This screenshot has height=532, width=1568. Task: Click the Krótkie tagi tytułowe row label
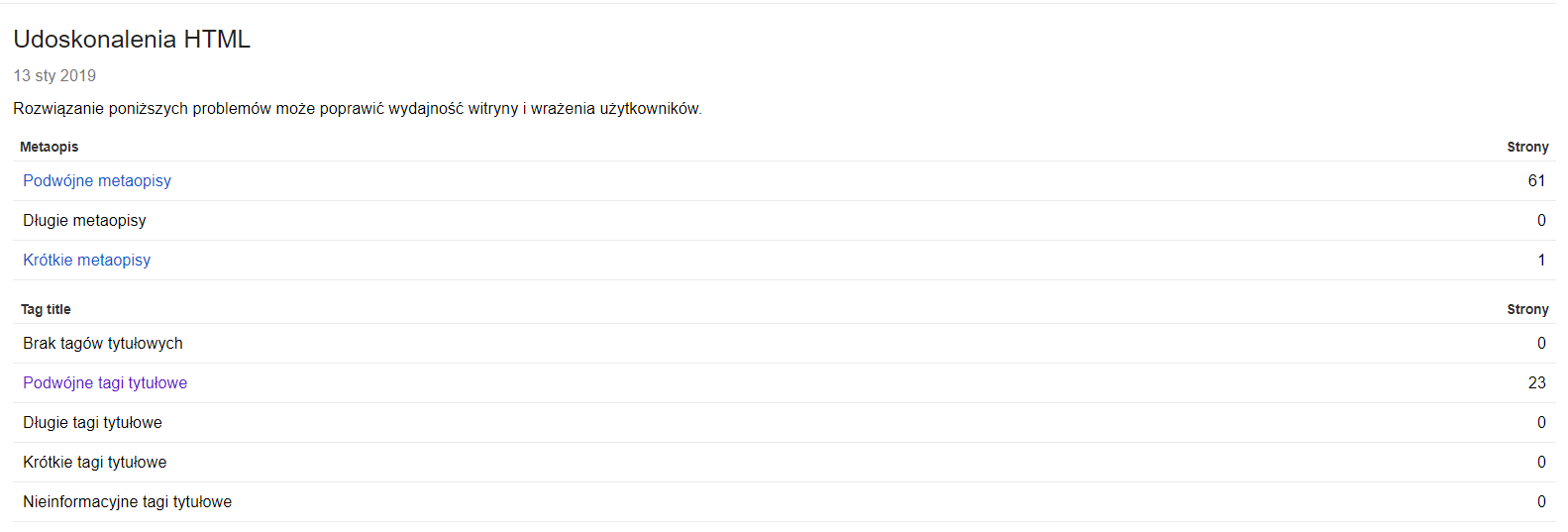tap(95, 462)
